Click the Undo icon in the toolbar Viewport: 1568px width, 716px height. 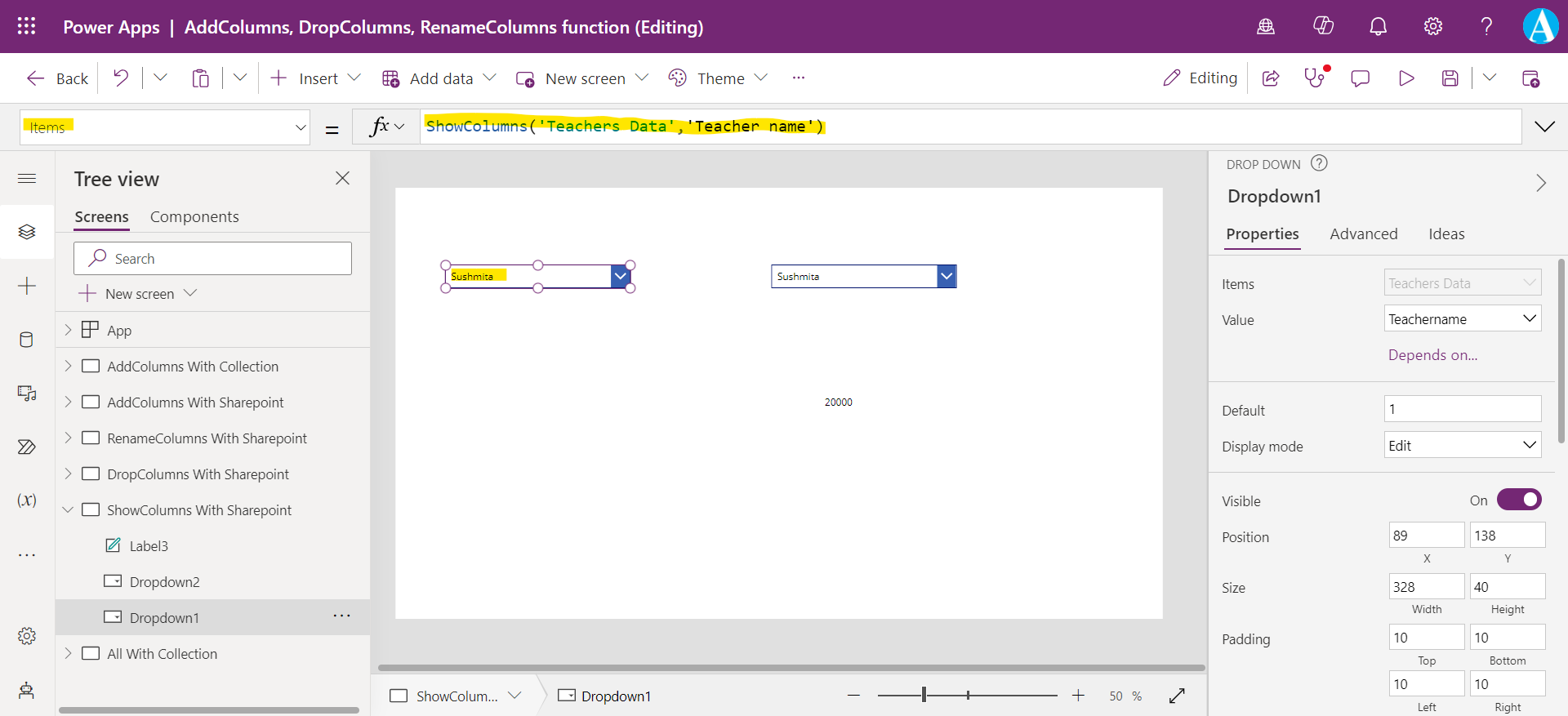click(121, 78)
